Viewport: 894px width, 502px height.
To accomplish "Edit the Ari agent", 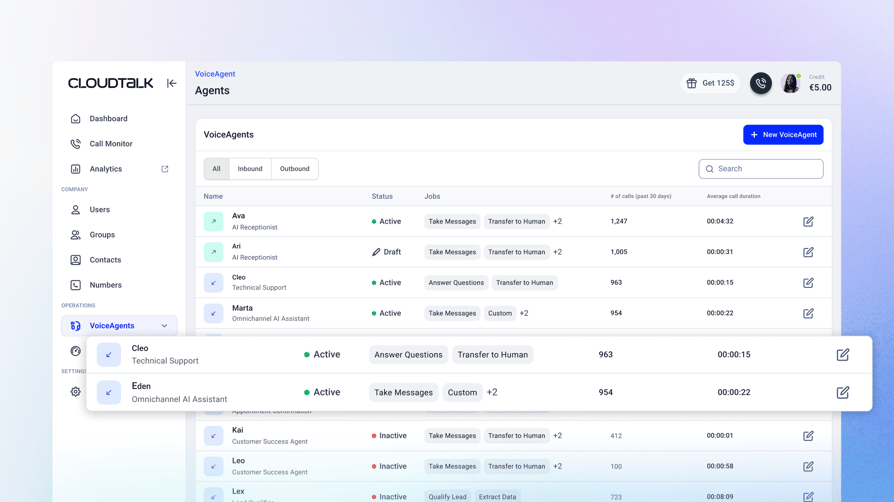I will click(808, 252).
